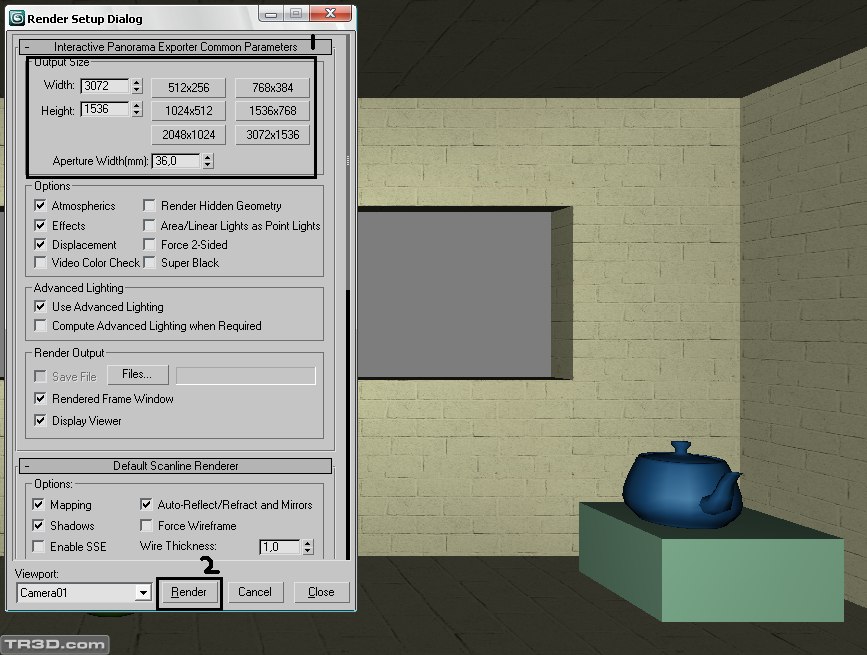Click the Render button
867x655 pixels.
(x=189, y=592)
